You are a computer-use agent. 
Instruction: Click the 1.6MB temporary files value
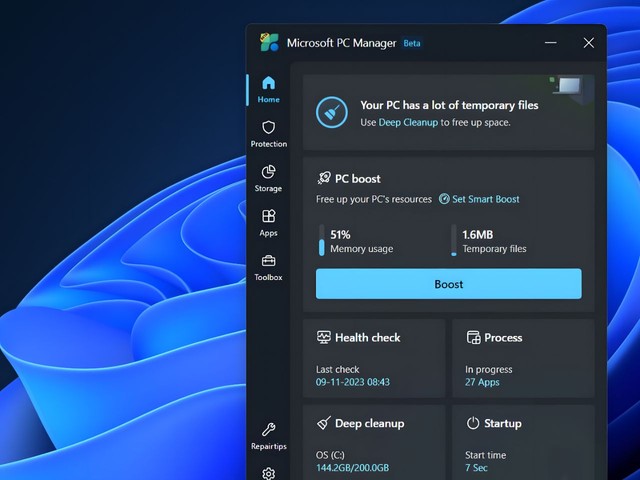478,235
